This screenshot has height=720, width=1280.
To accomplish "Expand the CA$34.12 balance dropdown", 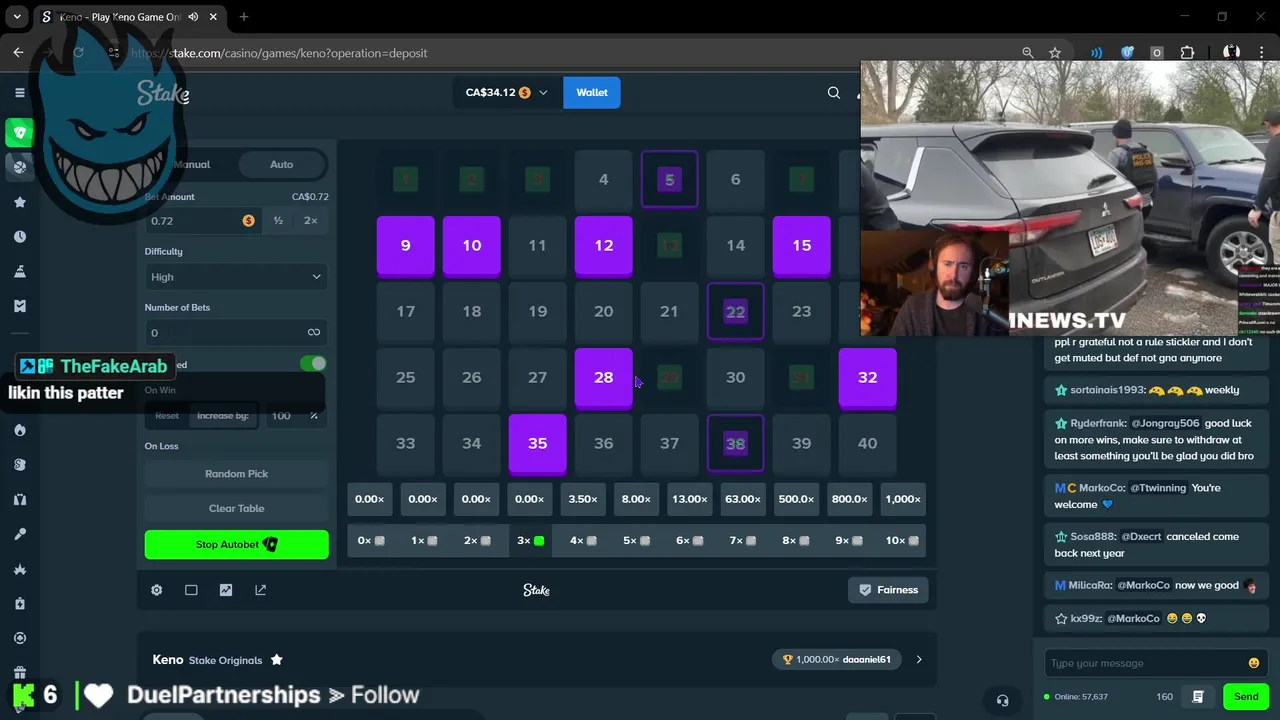I will click(506, 92).
